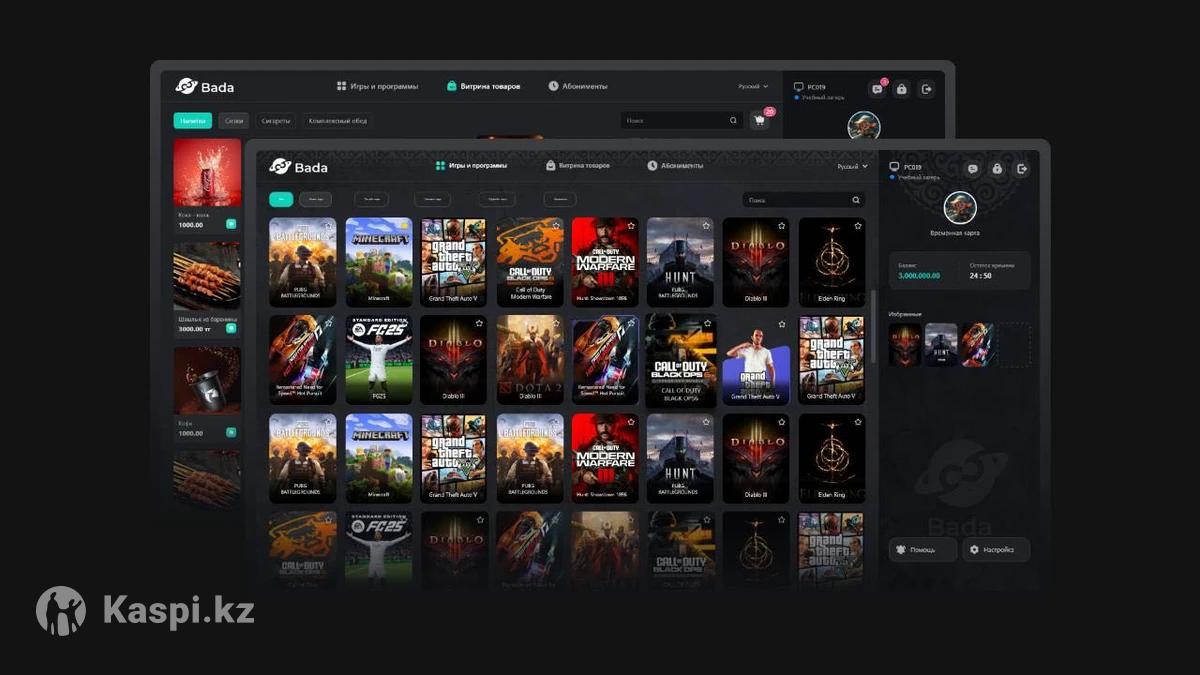Click the lock screen padlock icon

[997, 169]
